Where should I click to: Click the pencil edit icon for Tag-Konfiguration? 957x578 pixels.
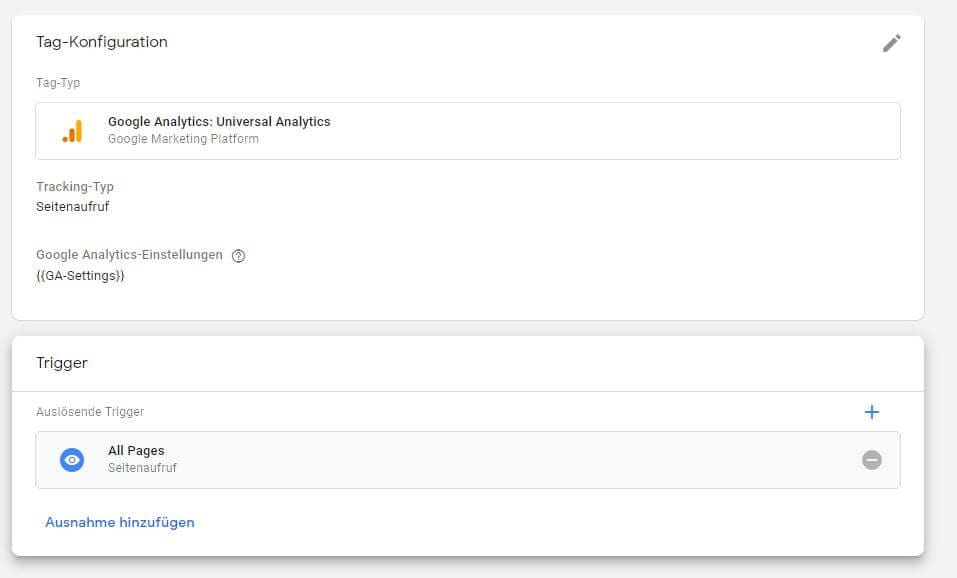click(x=891, y=43)
